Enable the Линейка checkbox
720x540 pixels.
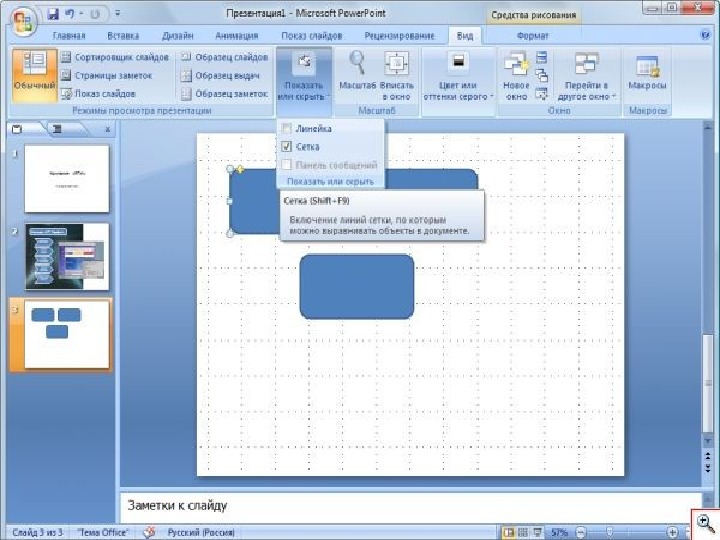click(287, 129)
